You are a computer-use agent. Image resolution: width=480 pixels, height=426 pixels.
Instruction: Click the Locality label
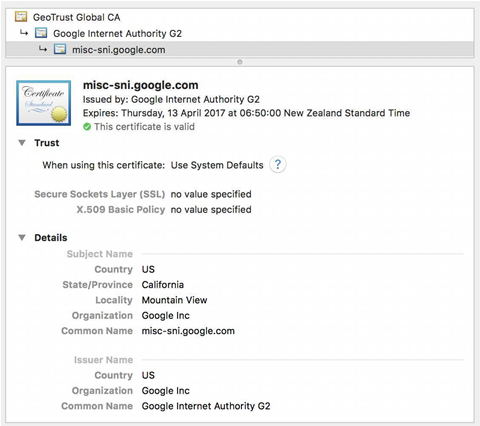point(114,300)
